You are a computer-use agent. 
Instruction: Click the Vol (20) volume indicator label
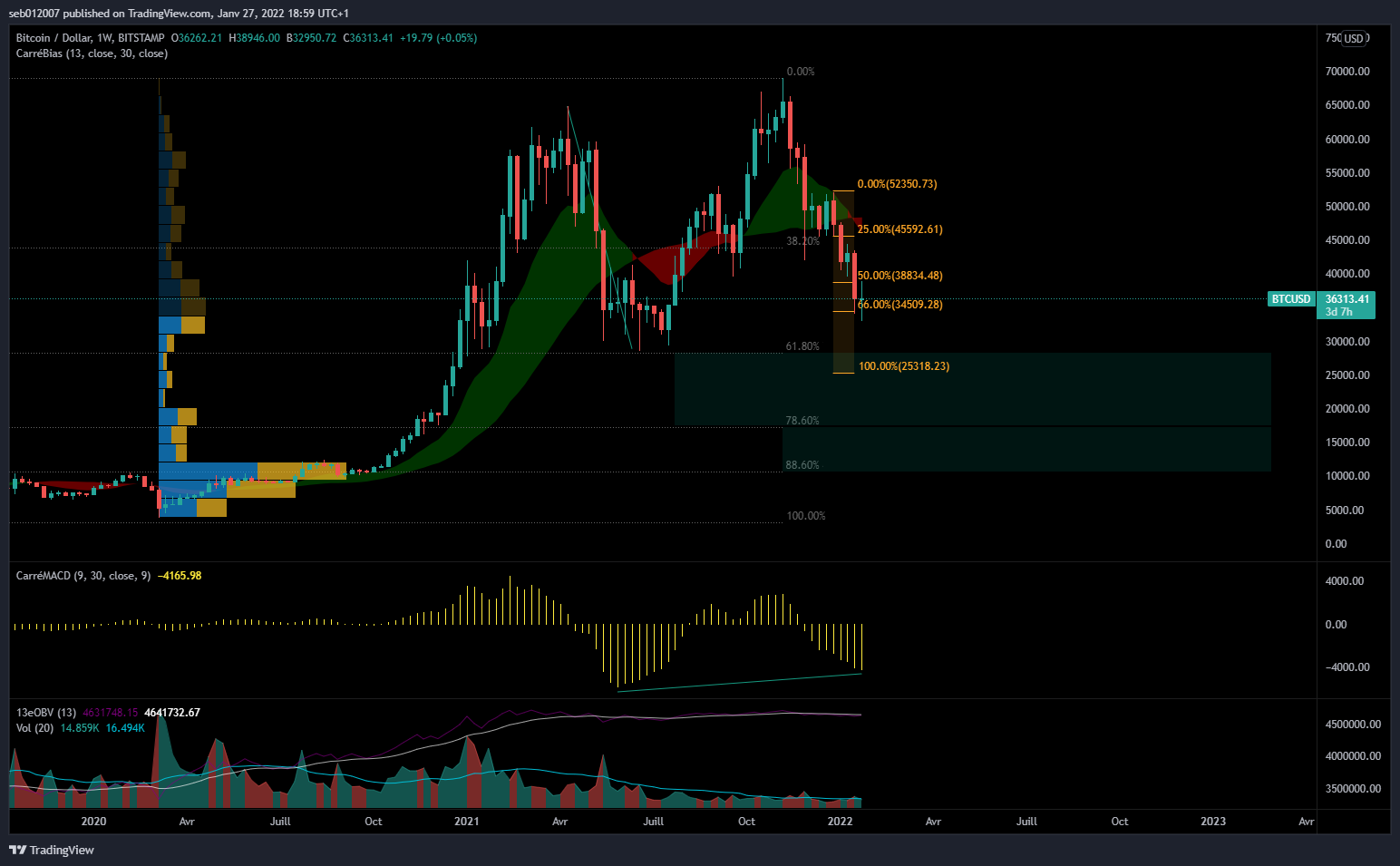pyautogui.click(x=34, y=728)
